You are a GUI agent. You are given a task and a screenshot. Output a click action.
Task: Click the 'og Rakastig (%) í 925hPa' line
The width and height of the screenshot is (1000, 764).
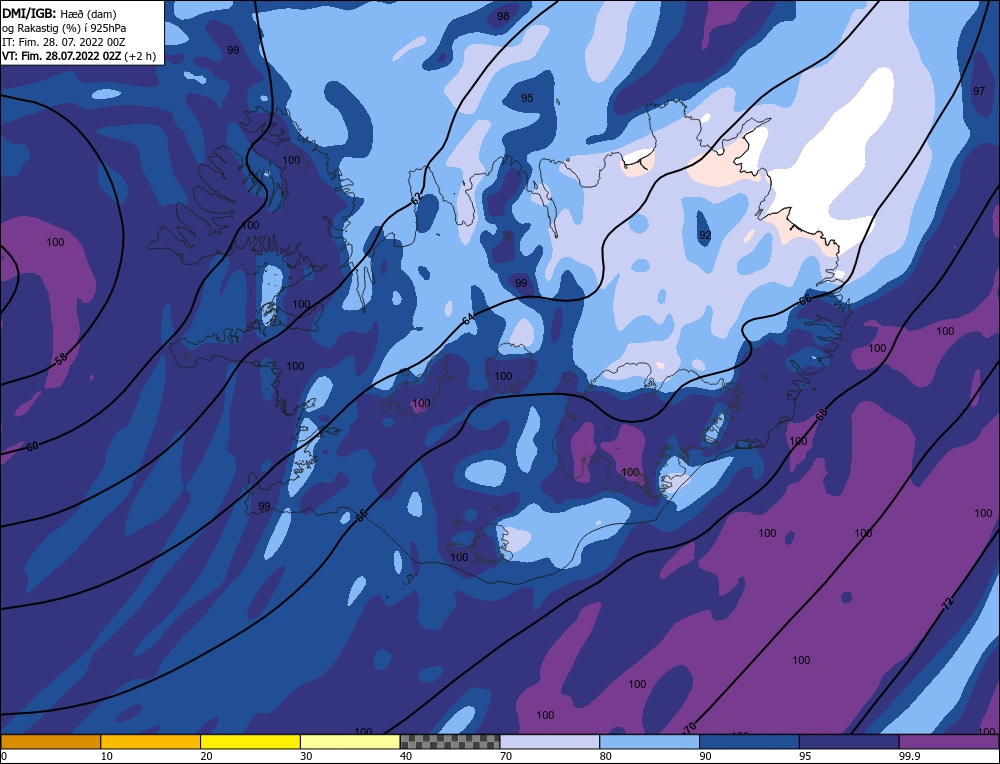tap(64, 28)
